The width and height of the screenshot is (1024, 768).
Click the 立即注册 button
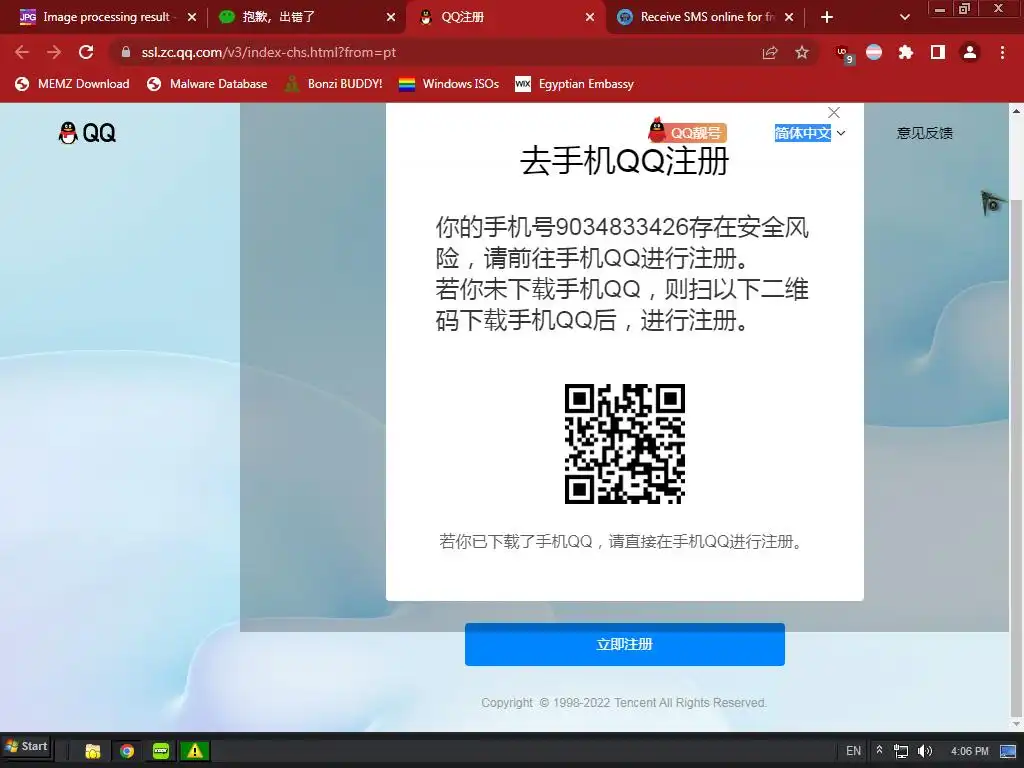click(624, 645)
